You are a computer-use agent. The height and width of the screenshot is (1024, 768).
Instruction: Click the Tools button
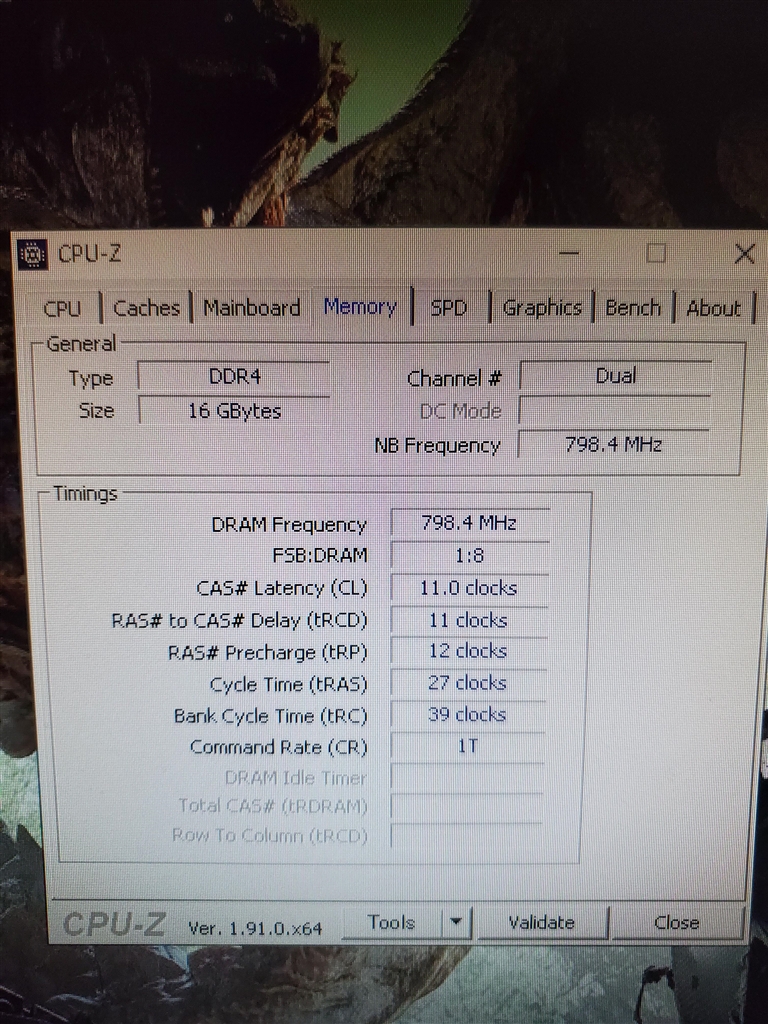point(392,922)
